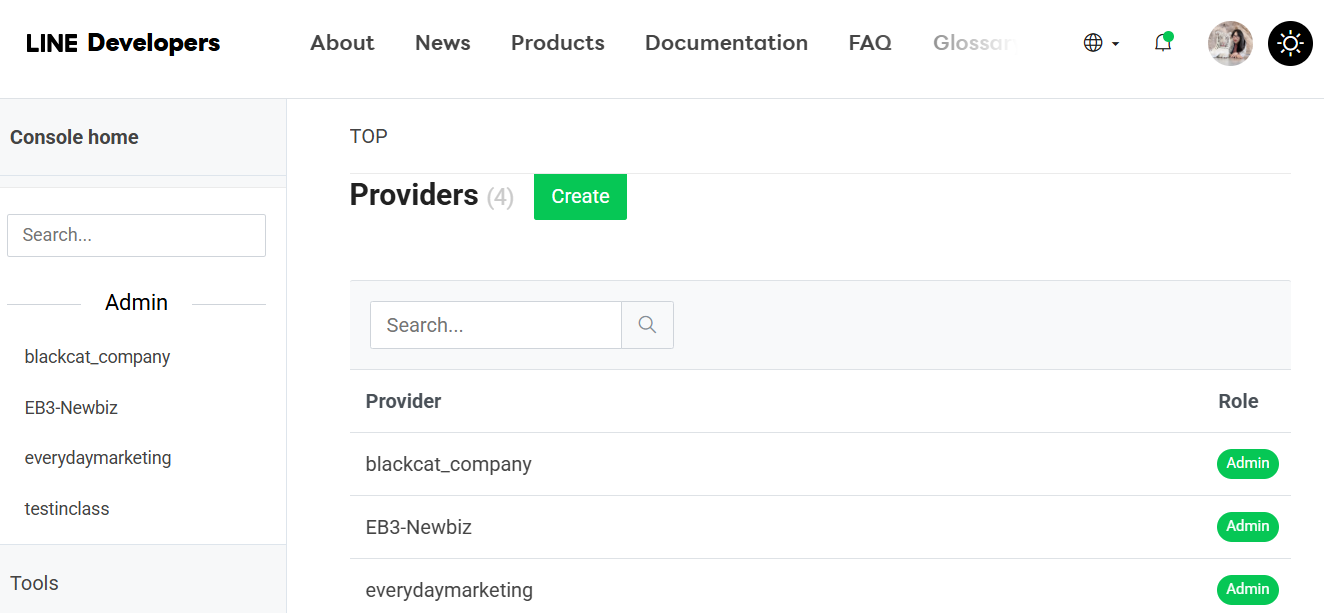Image resolution: width=1324 pixels, height=613 pixels.
Task: Click the providers search magnifier button
Action: [647, 325]
